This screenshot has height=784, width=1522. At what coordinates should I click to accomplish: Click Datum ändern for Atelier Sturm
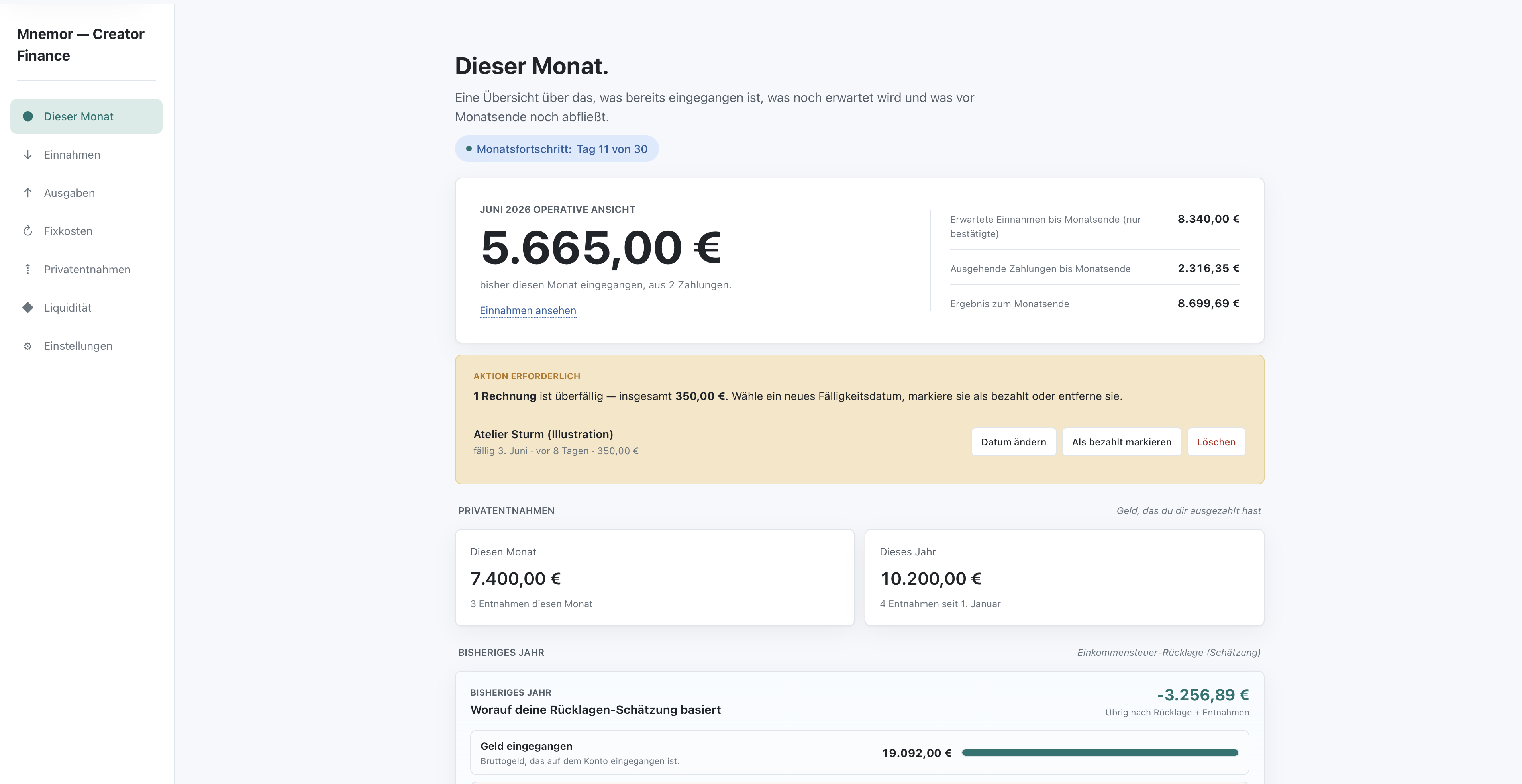pos(1013,442)
